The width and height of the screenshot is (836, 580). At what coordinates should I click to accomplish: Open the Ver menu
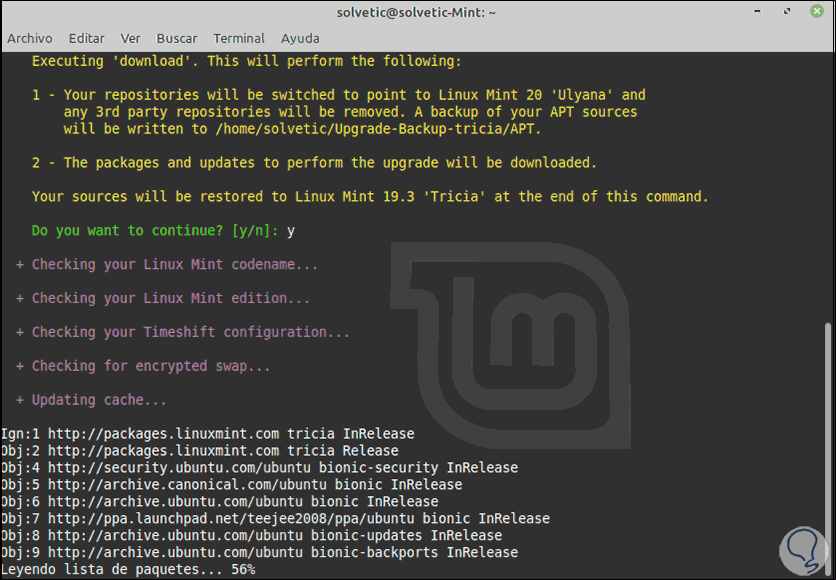pyautogui.click(x=130, y=38)
